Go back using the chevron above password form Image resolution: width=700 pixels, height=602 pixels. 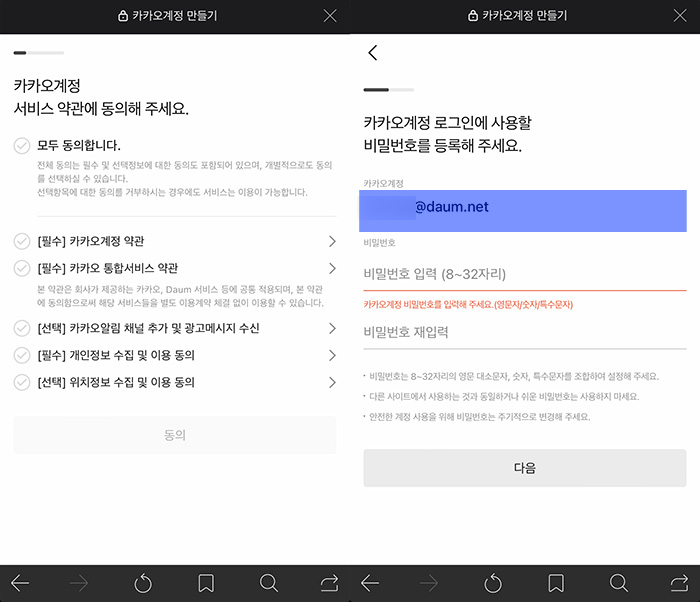(373, 53)
